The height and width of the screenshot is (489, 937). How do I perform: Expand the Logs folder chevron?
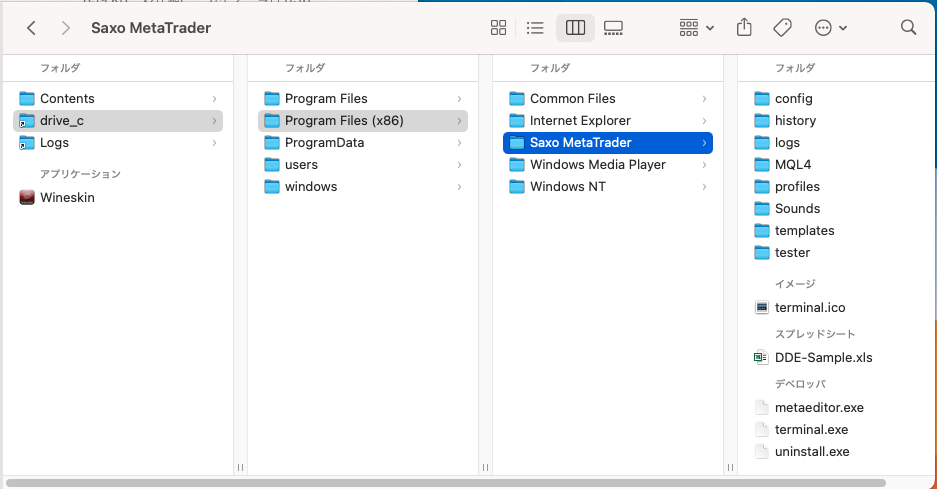click(214, 143)
